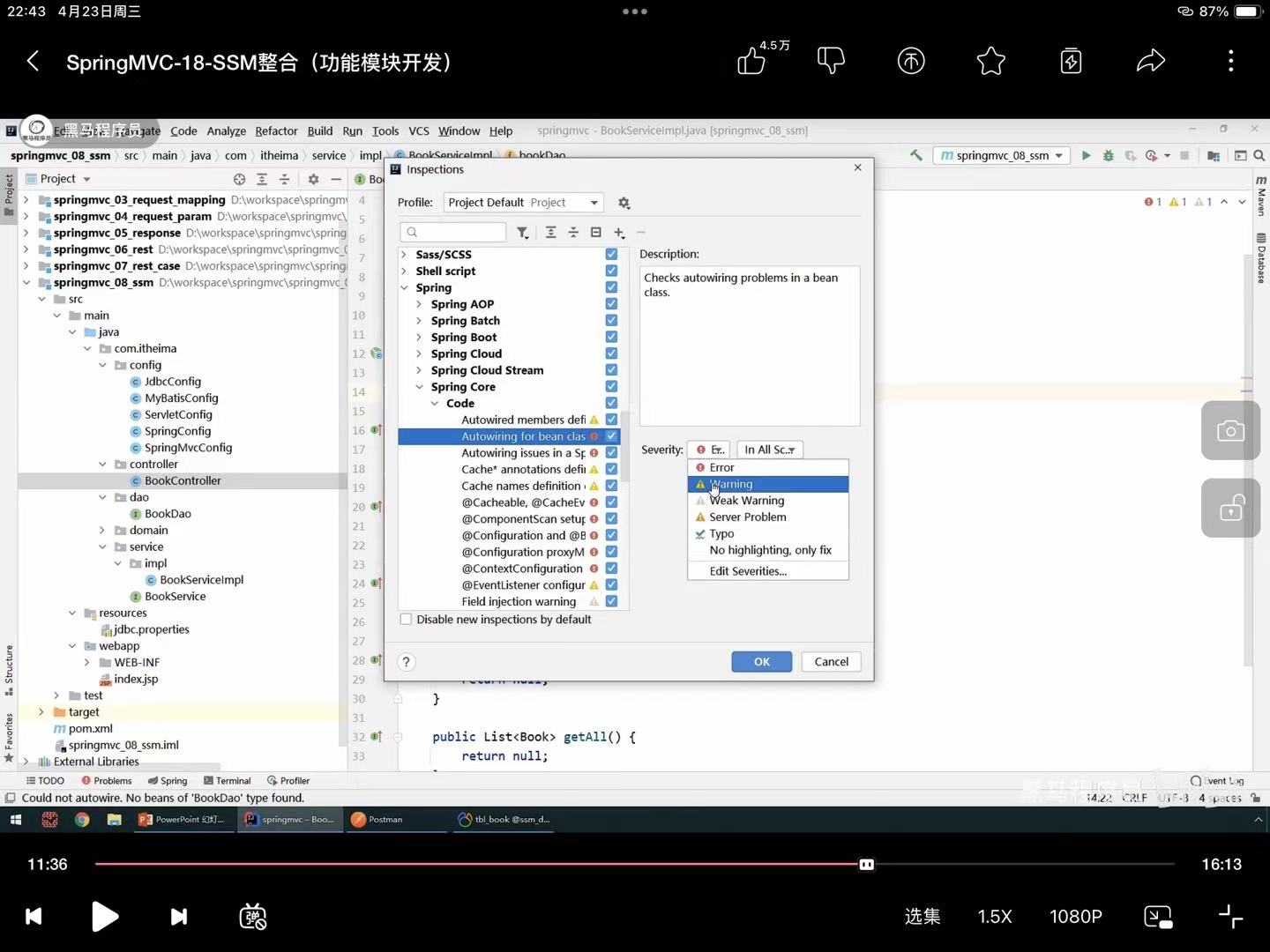Click the Debug bug icon in toolbar

1109,155
